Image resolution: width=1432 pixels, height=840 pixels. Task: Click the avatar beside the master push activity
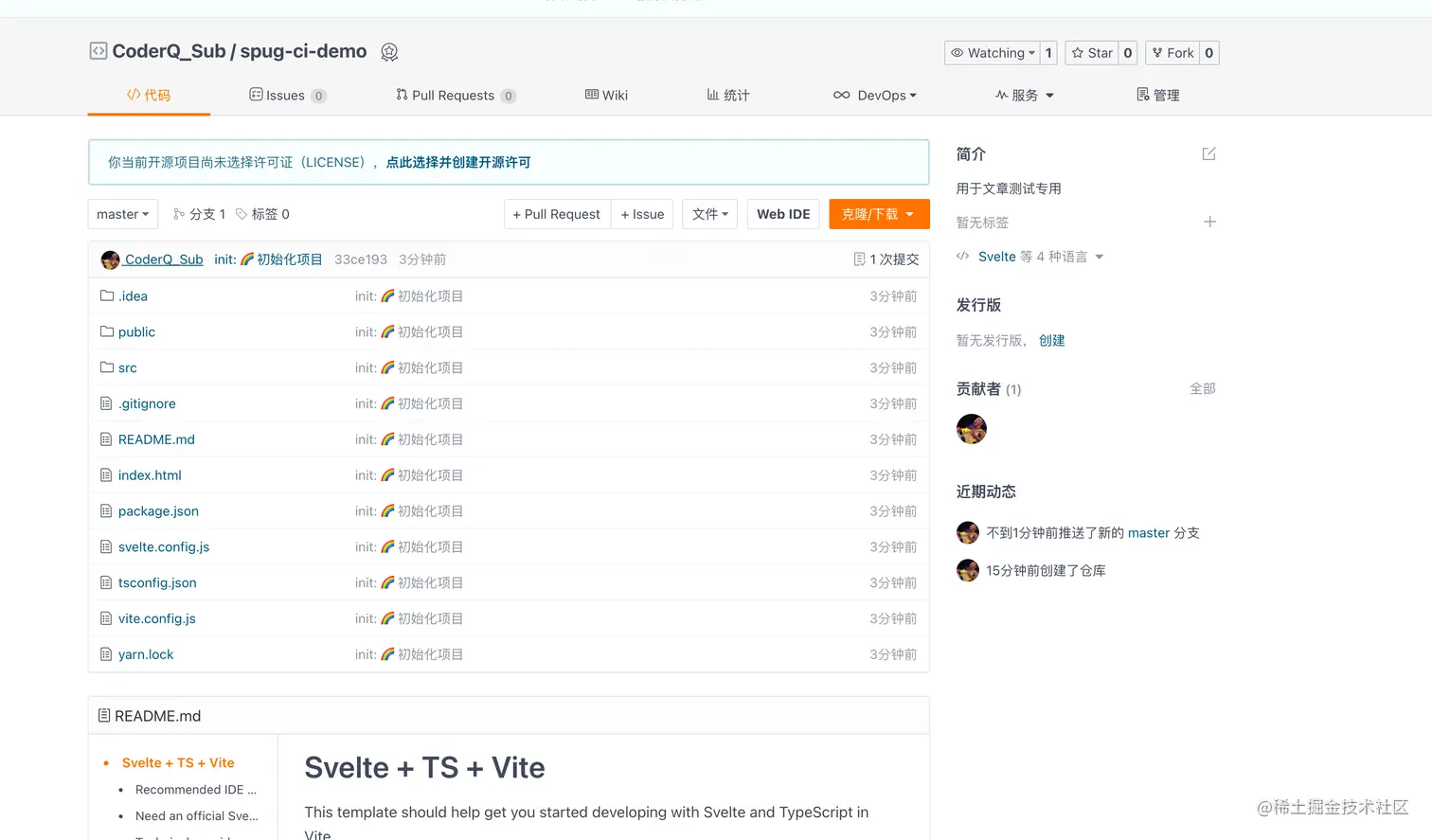(968, 533)
